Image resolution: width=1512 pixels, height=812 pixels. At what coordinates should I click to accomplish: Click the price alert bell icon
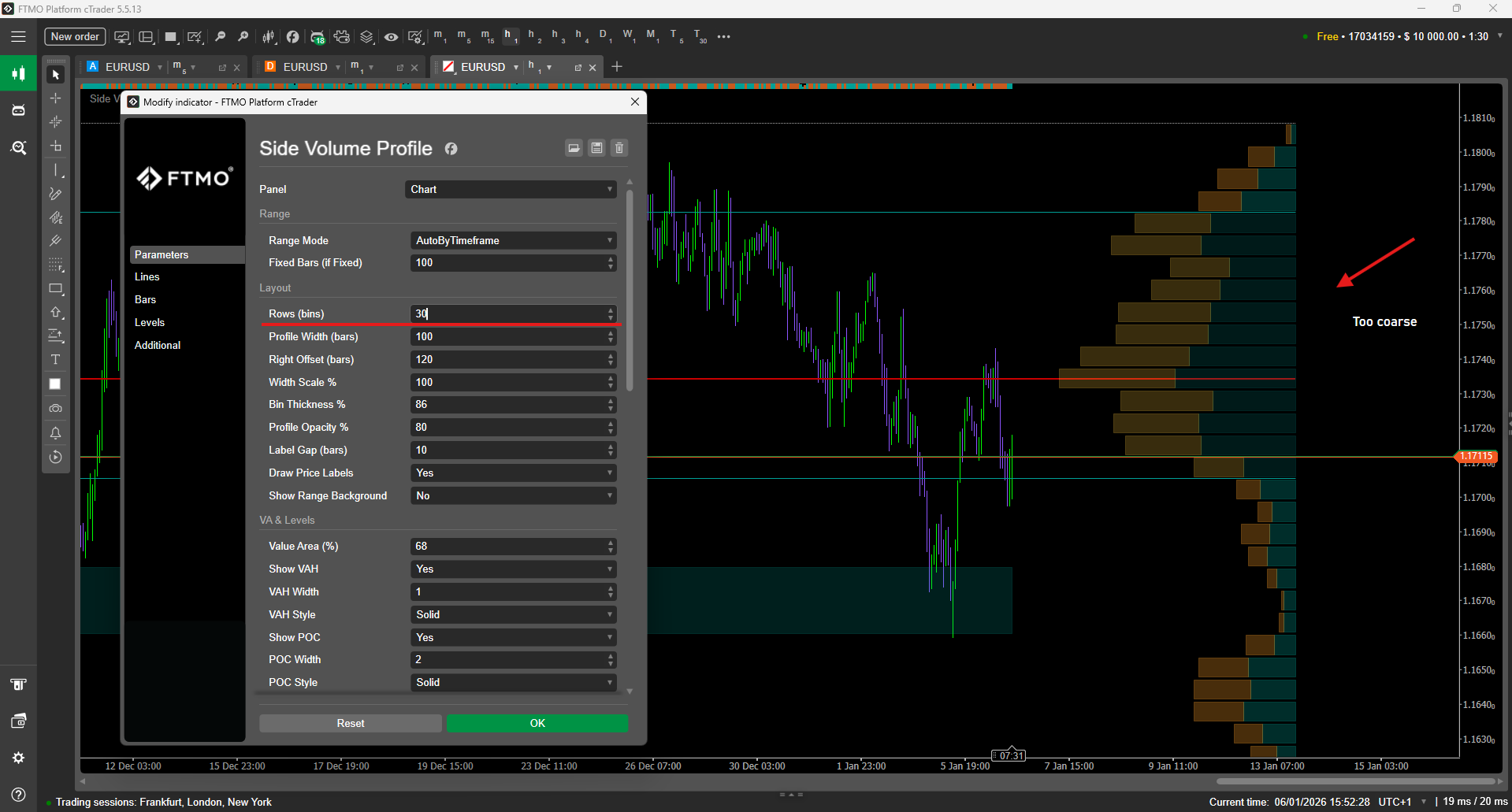click(55, 433)
